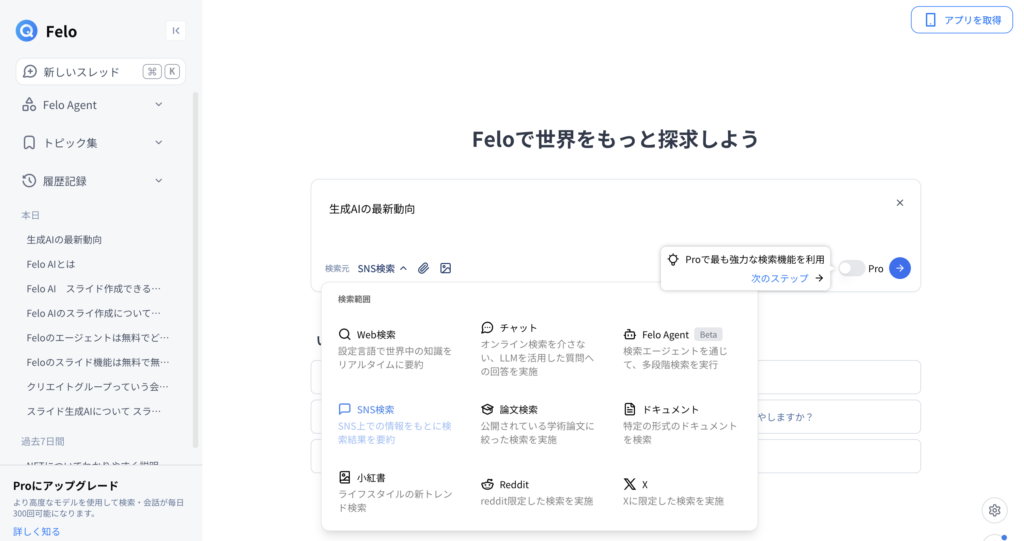Select チャット search scope

point(538,349)
